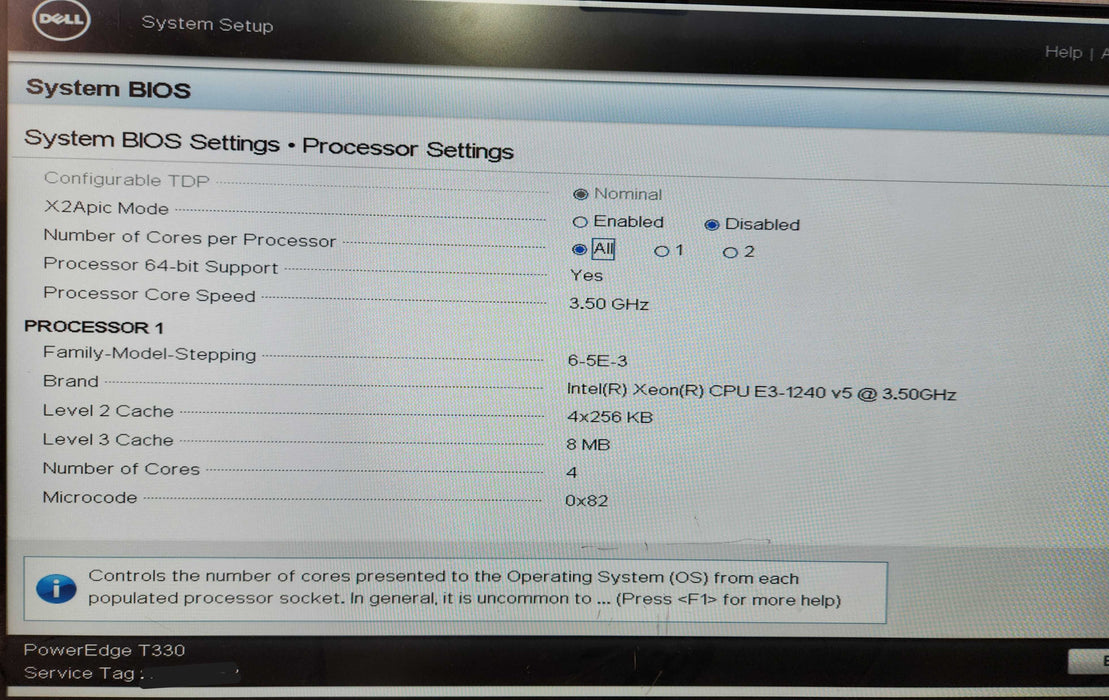The image size is (1109, 700).
Task: Click the 6-5E-3 stepping value
Action: coord(597,361)
